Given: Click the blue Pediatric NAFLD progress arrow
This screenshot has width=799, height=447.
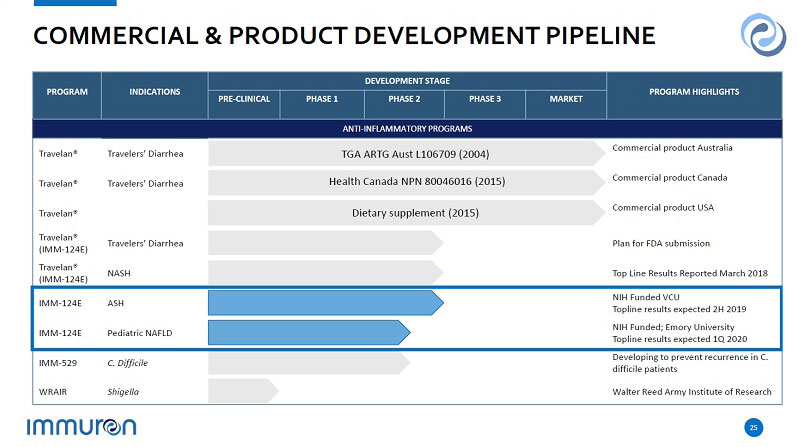Looking at the screenshot, I should coord(309,332).
